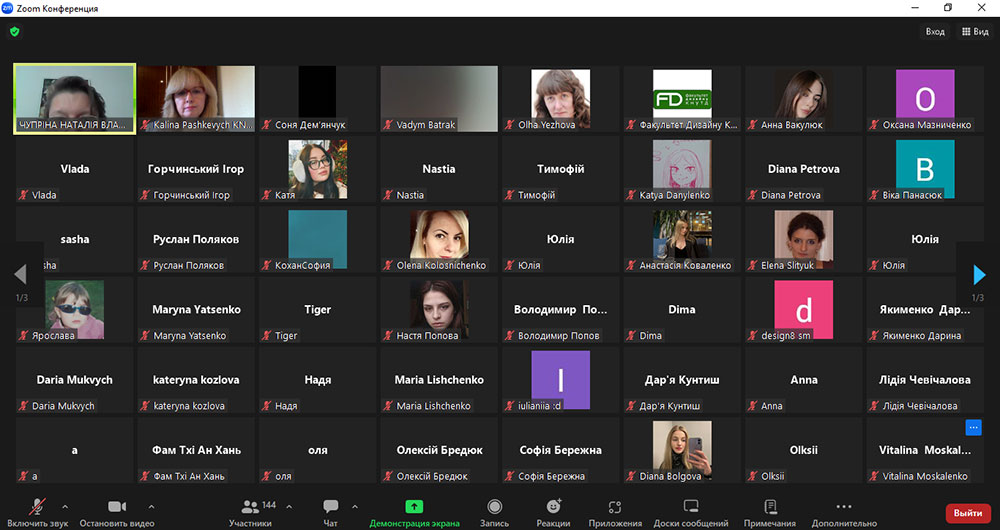Click the Тимофій tile name

click(561, 169)
